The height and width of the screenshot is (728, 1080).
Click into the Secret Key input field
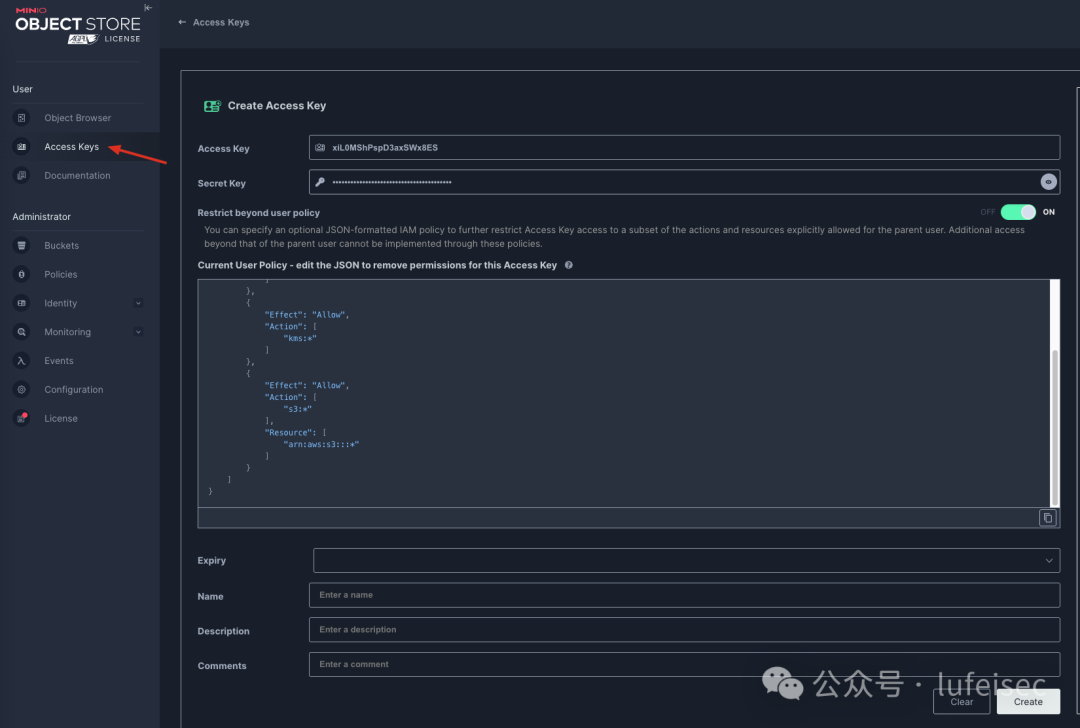pos(684,182)
